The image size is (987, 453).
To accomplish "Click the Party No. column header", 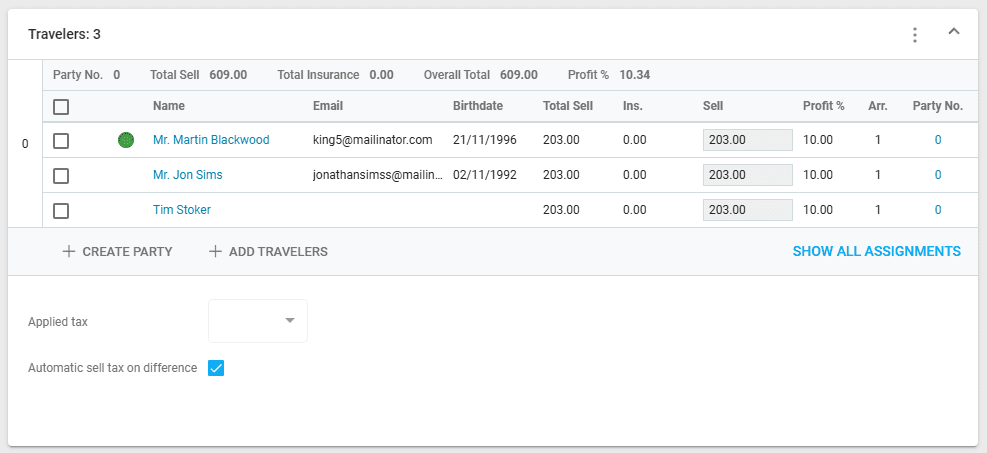I will [938, 106].
